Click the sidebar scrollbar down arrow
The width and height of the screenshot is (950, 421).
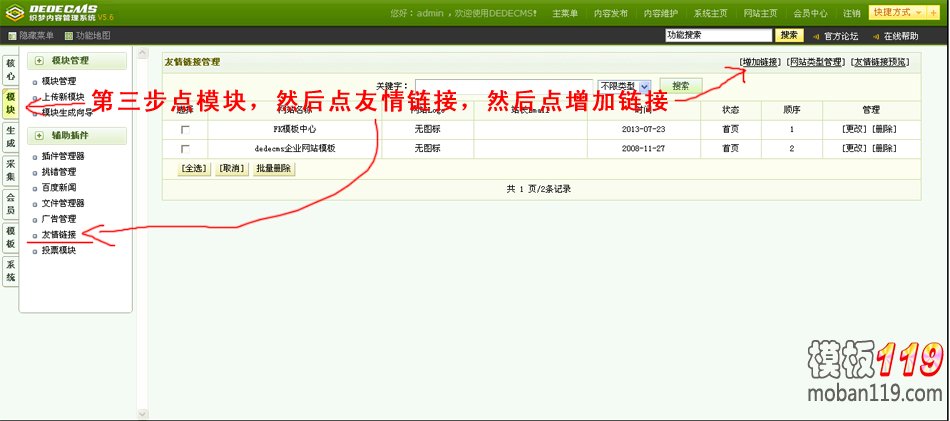click(x=142, y=414)
